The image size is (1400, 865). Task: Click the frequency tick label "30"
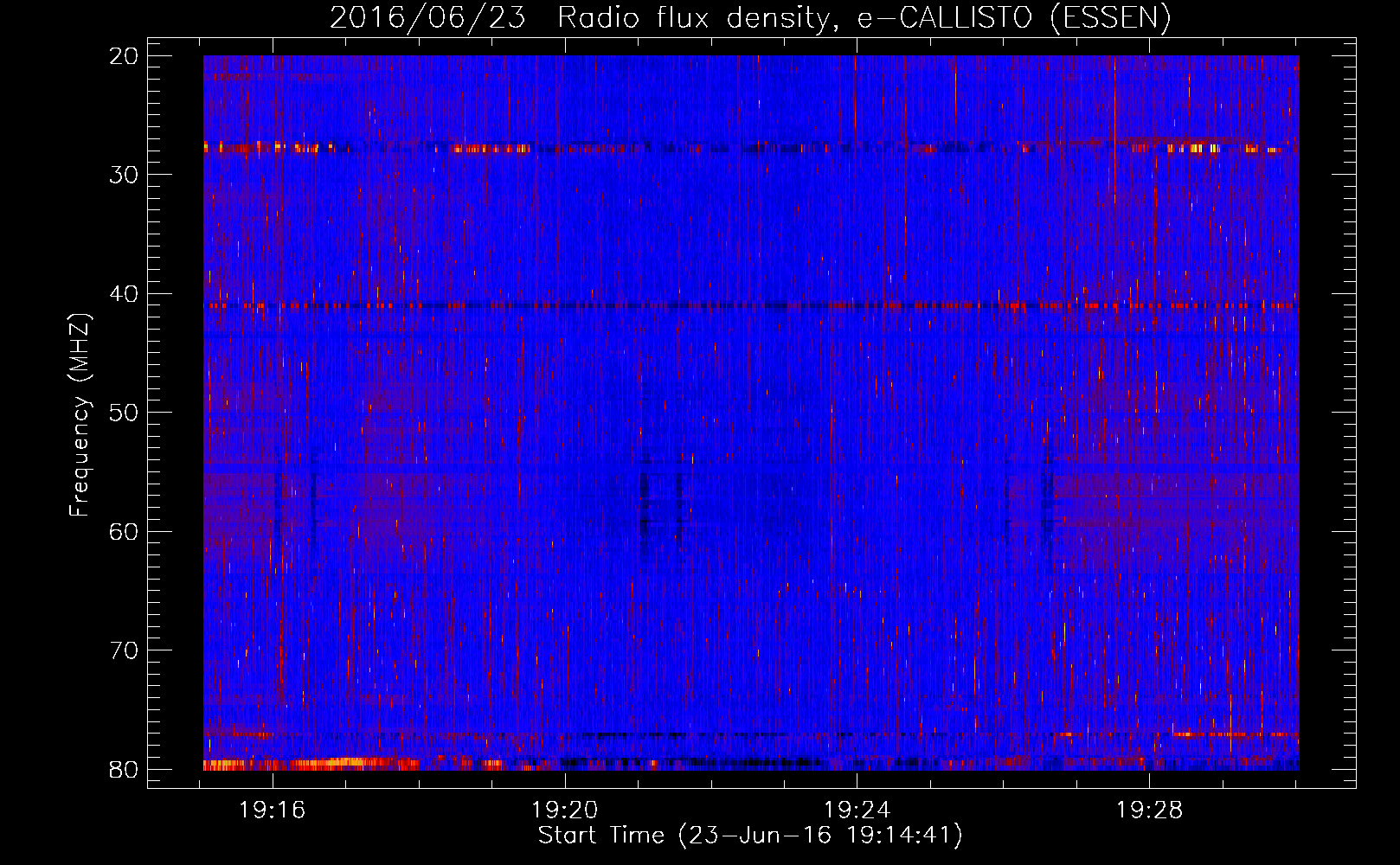[125, 175]
